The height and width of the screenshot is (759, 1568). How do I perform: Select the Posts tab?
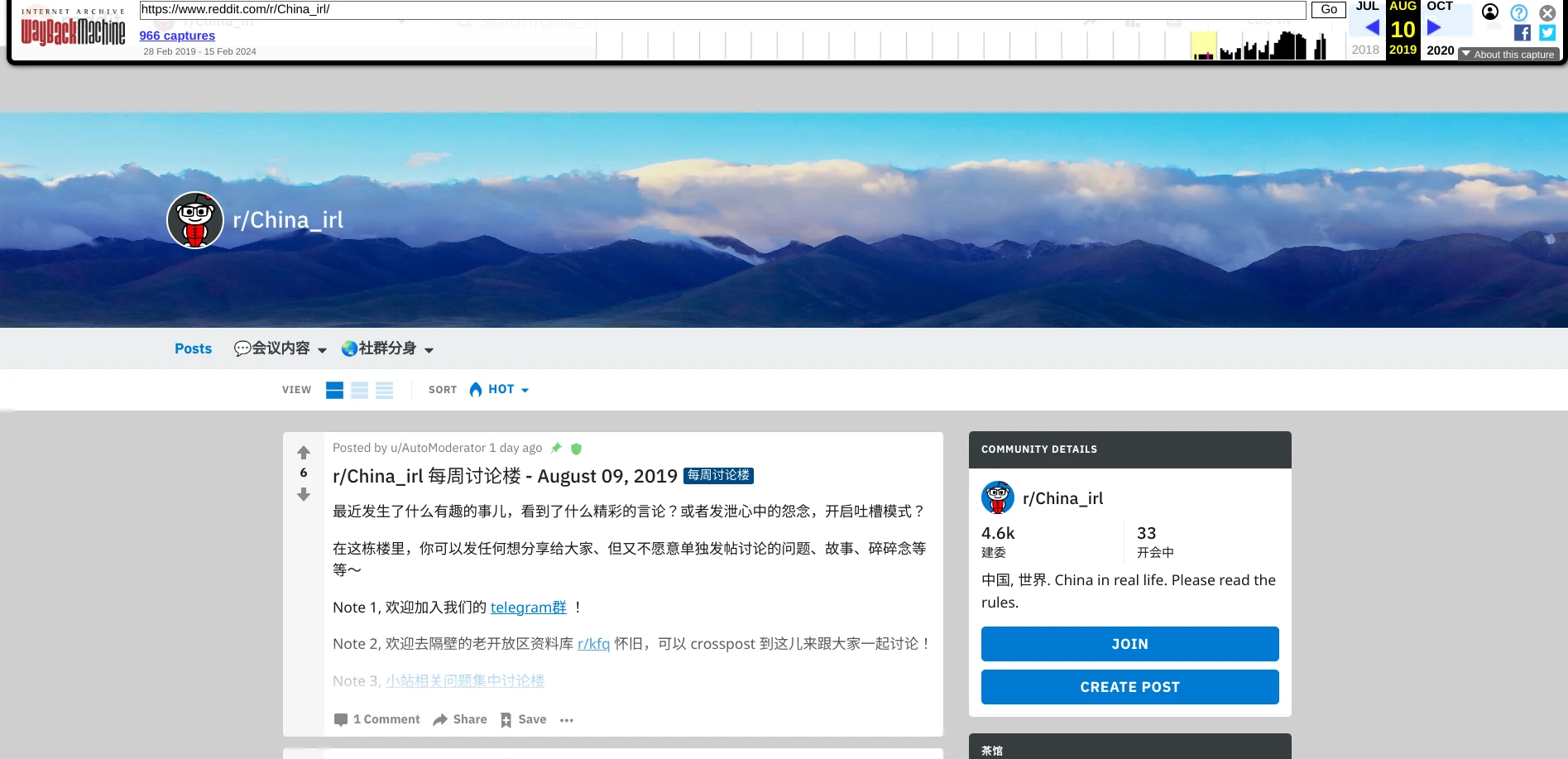click(x=193, y=348)
